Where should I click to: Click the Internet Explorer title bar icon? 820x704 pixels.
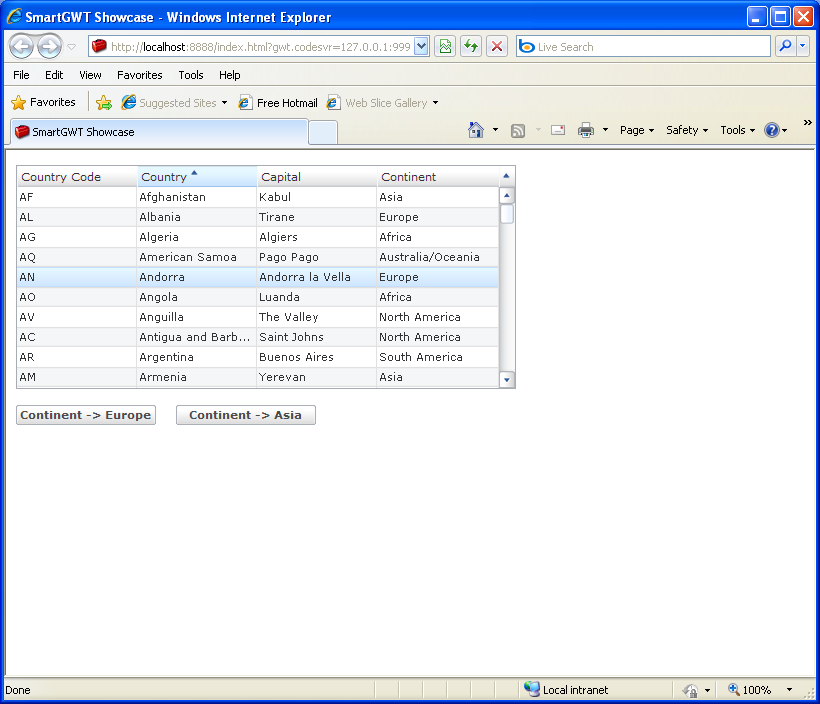(x=14, y=17)
